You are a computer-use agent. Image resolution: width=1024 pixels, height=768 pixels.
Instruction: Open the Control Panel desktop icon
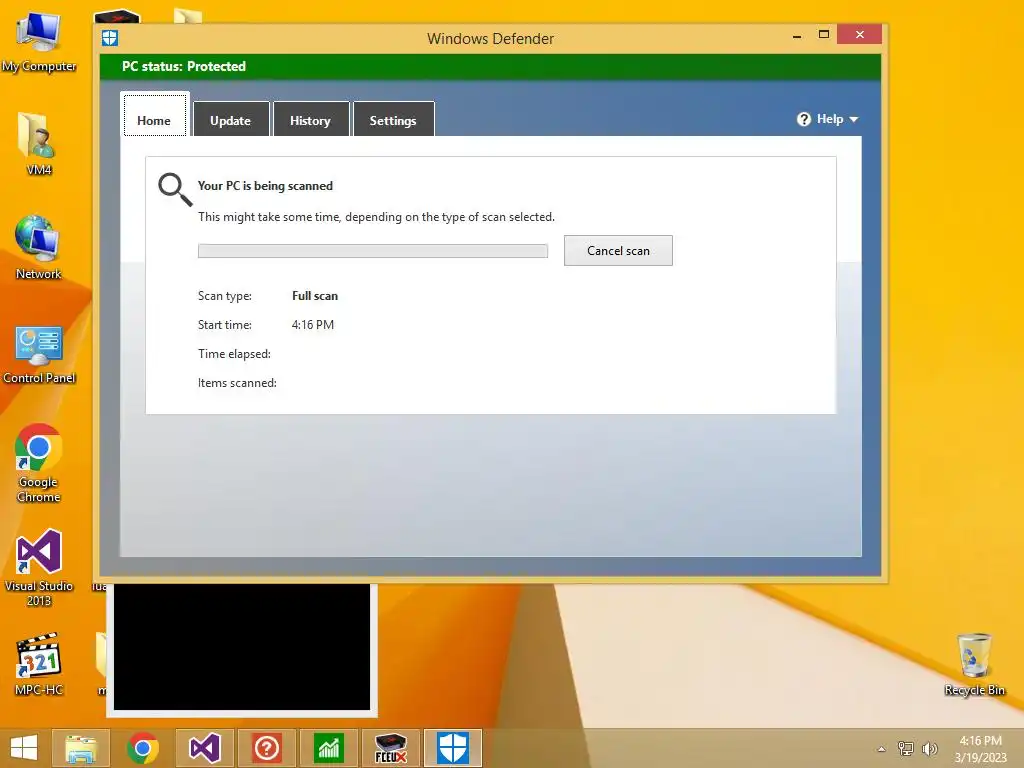tap(39, 354)
